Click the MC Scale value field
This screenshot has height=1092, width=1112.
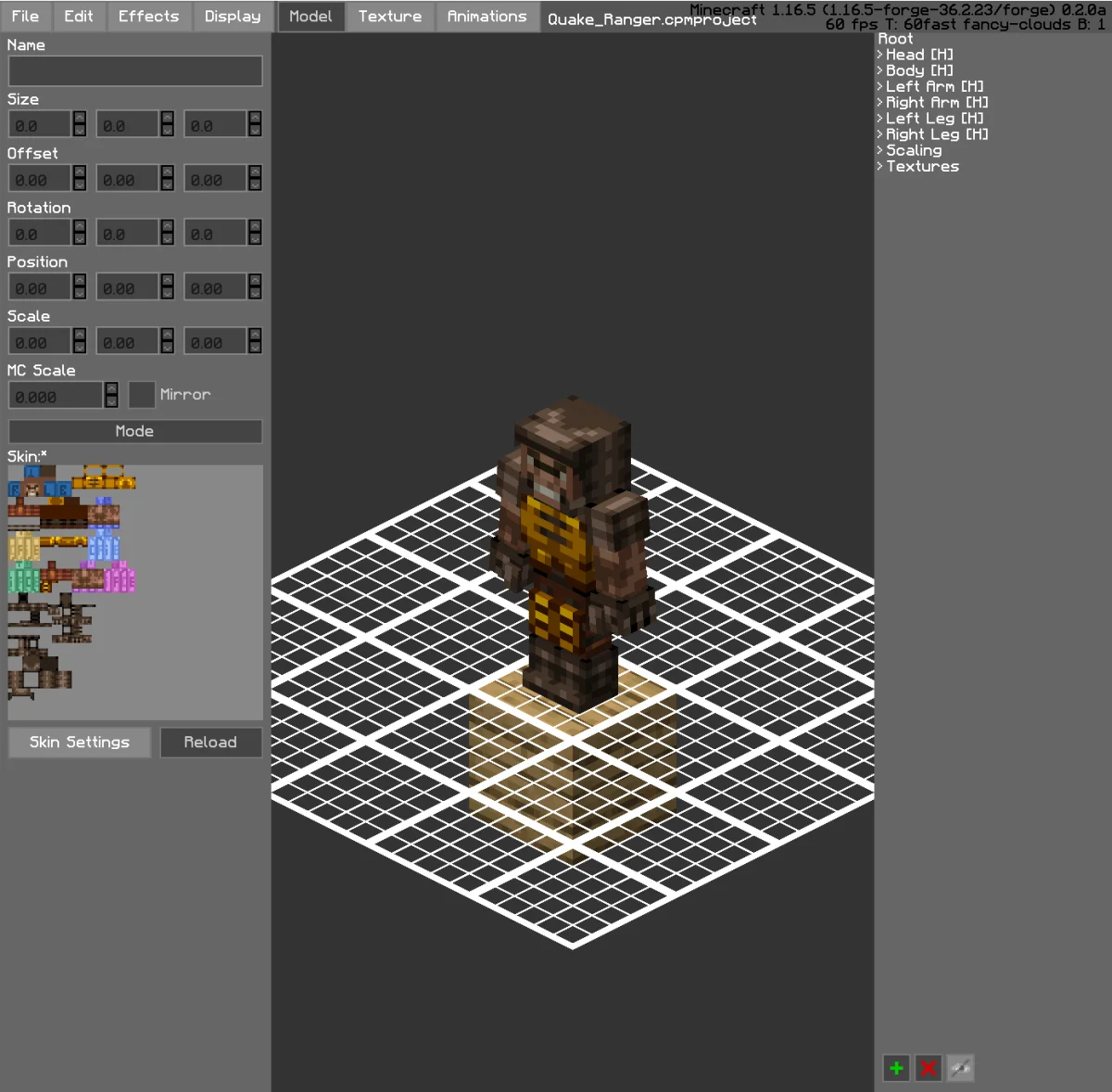pyautogui.click(x=56, y=395)
